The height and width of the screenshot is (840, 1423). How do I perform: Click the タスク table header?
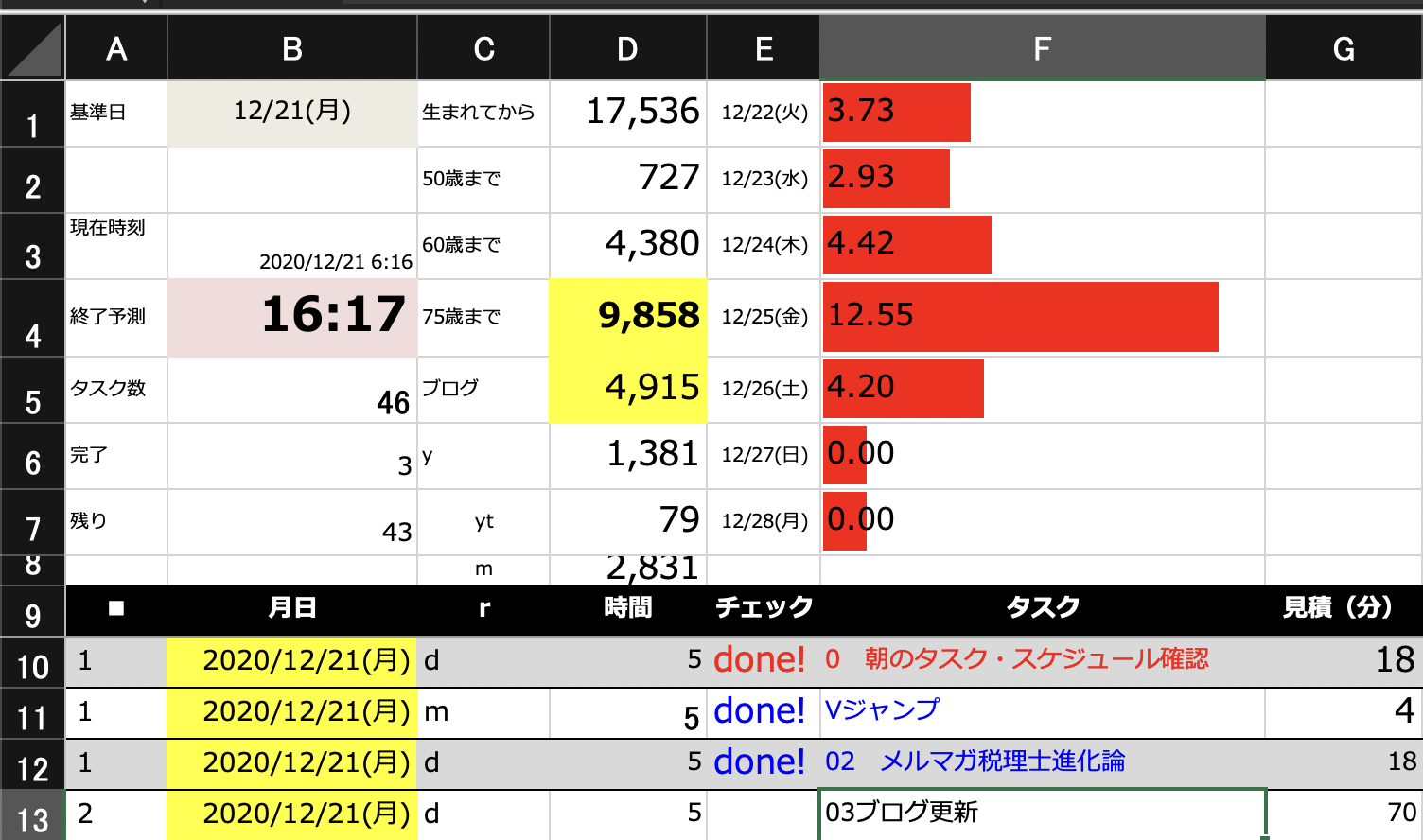(1043, 608)
